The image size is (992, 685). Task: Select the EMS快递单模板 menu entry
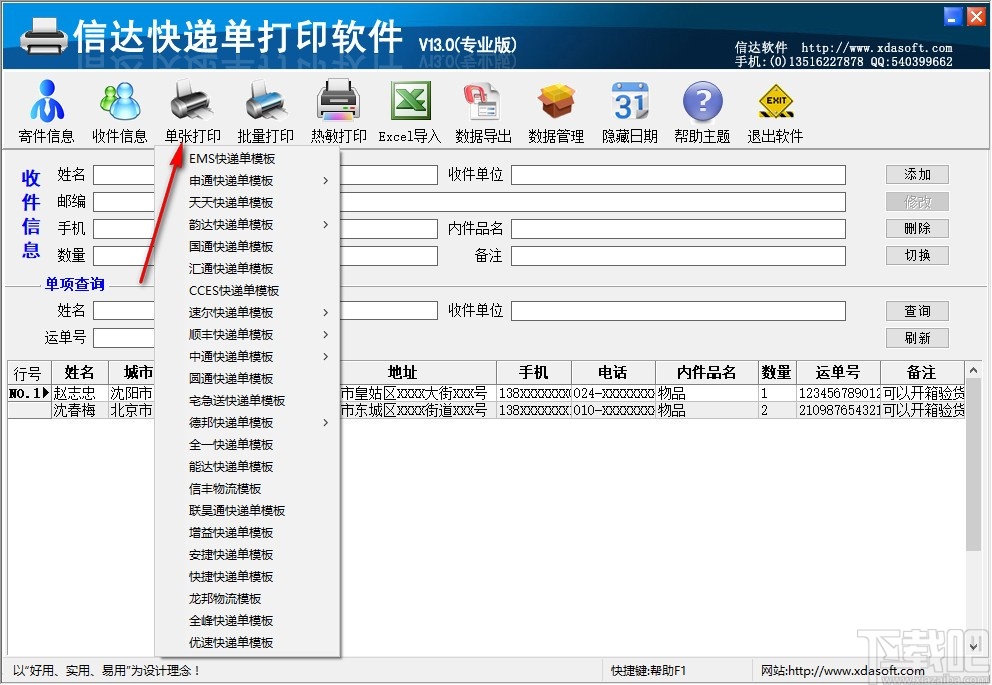click(231, 158)
